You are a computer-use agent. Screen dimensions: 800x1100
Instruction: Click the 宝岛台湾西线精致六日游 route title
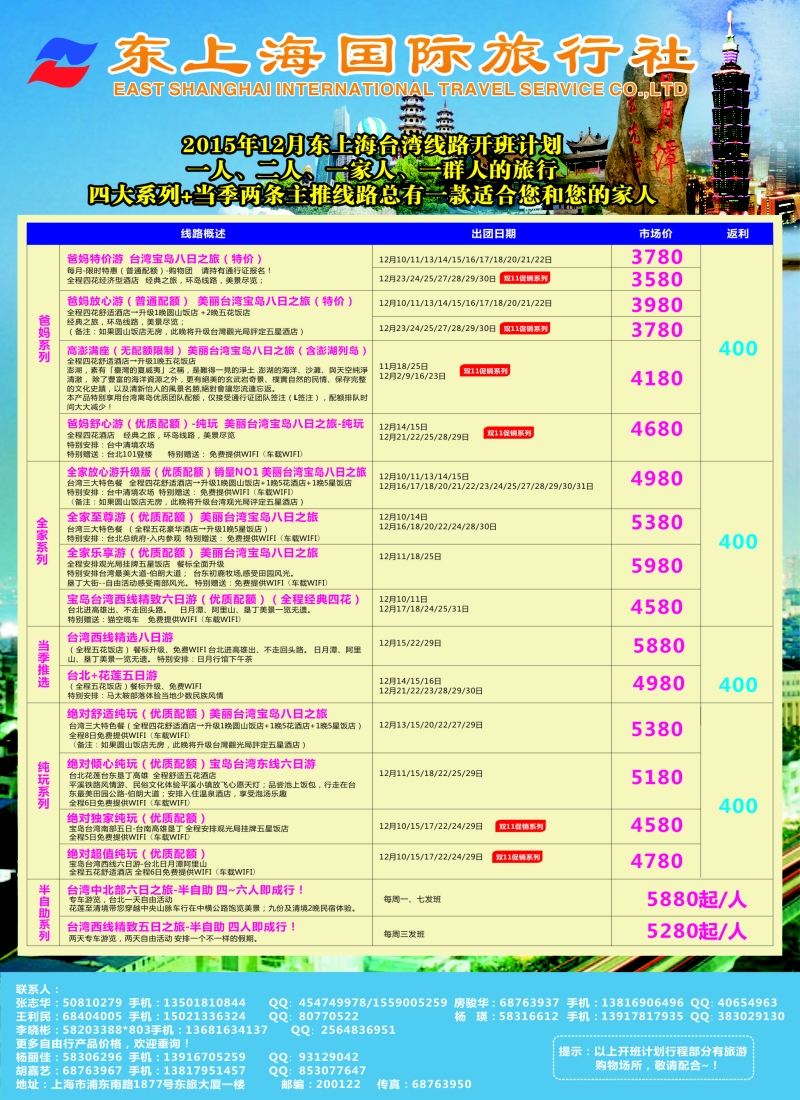click(x=214, y=599)
